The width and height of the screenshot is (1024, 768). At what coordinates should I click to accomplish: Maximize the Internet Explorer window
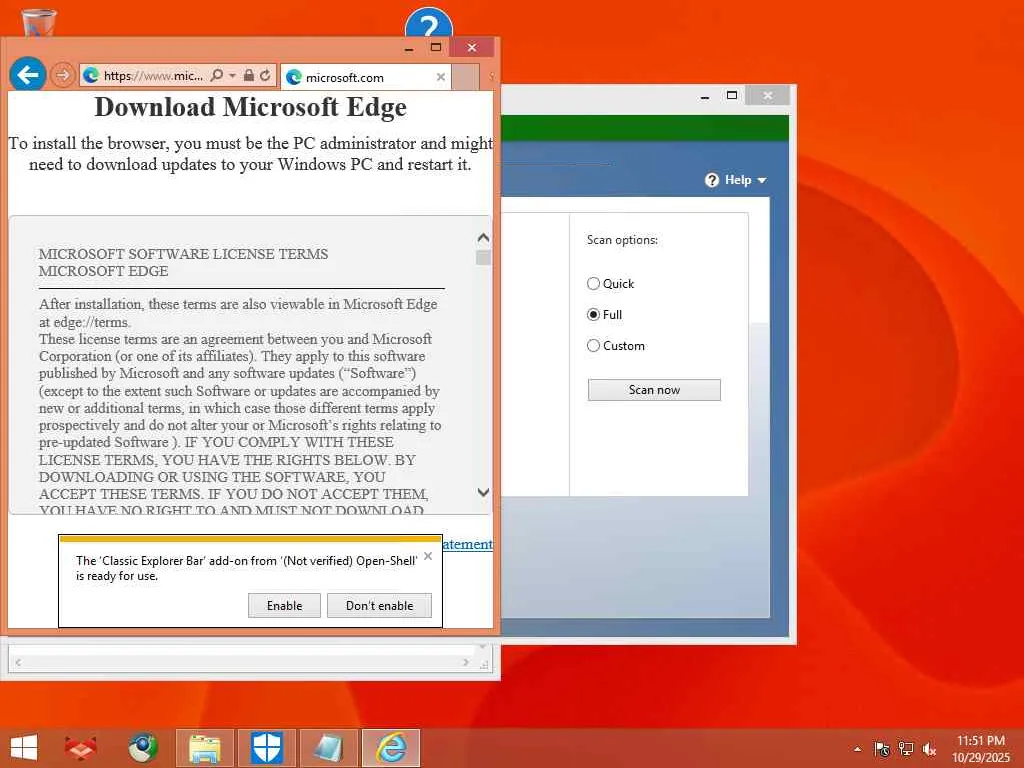pos(436,47)
